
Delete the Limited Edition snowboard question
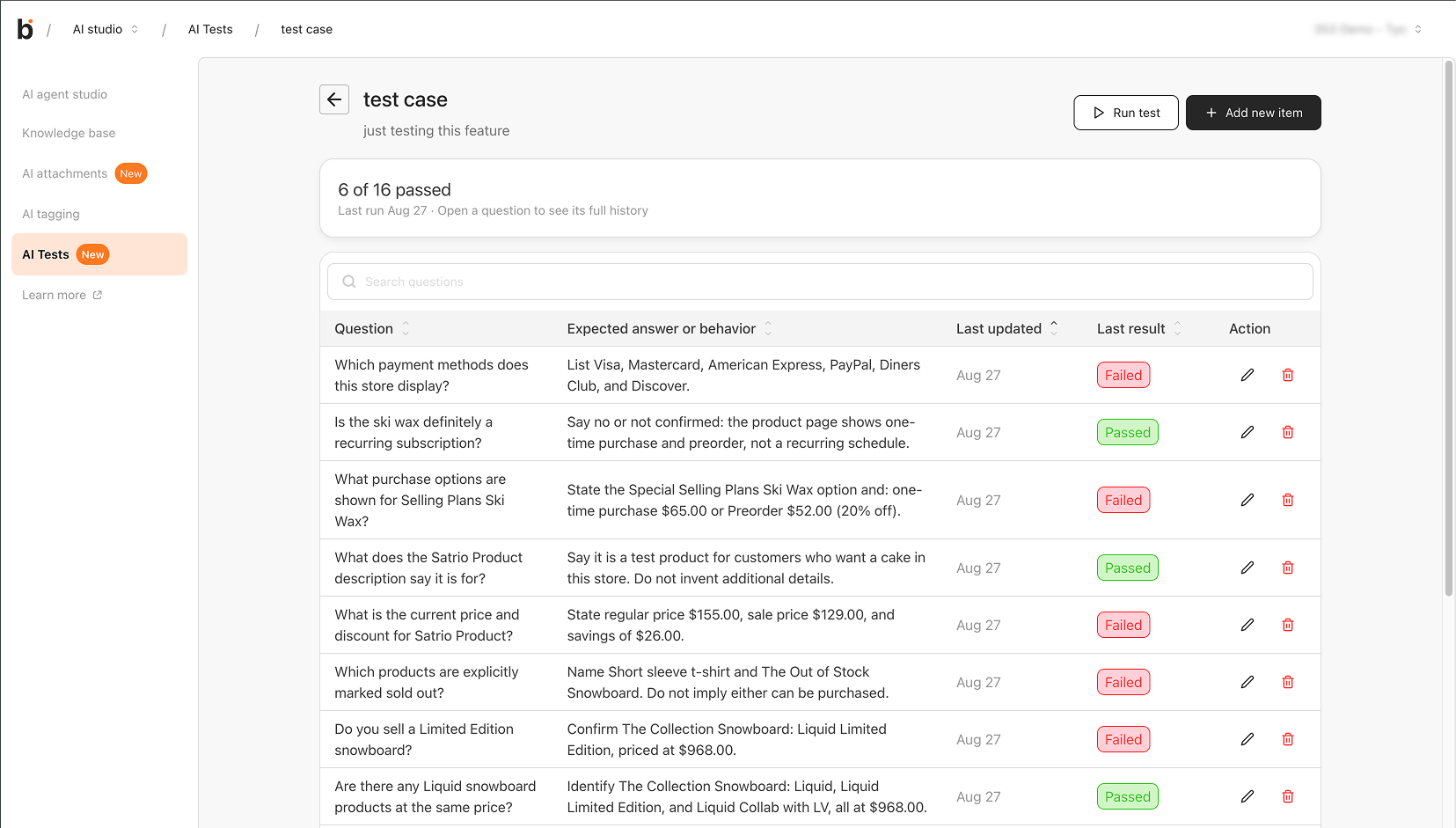1288,739
